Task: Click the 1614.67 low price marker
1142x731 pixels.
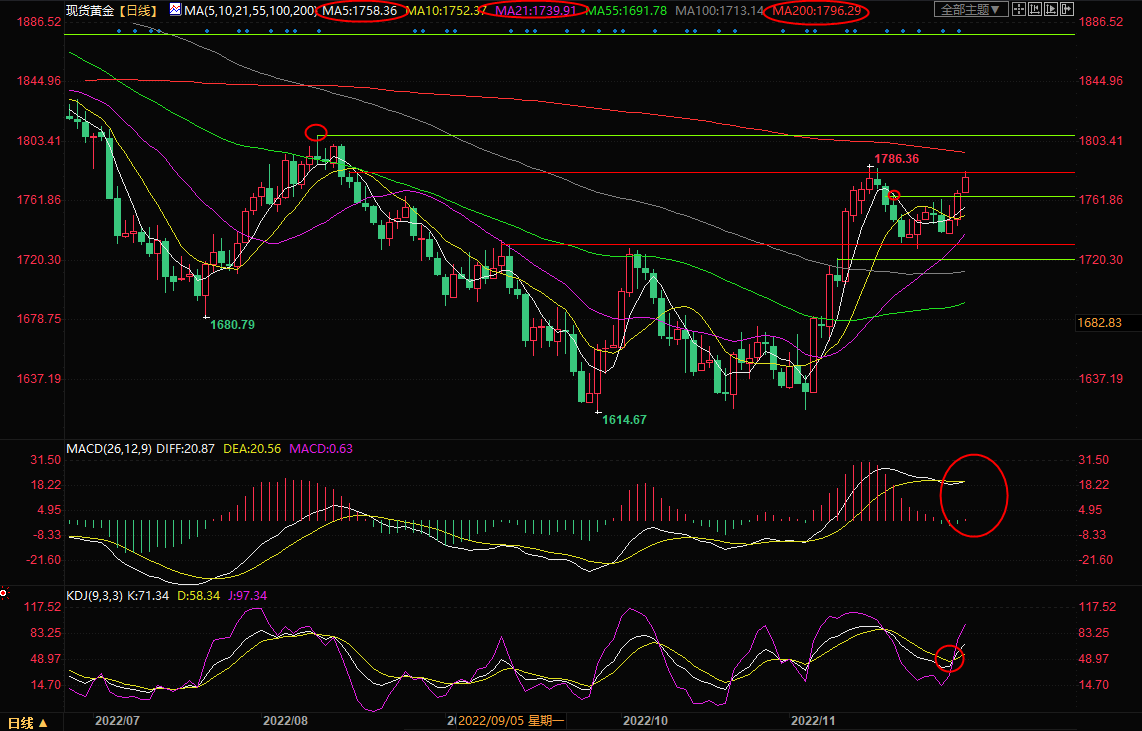Action: (x=624, y=420)
